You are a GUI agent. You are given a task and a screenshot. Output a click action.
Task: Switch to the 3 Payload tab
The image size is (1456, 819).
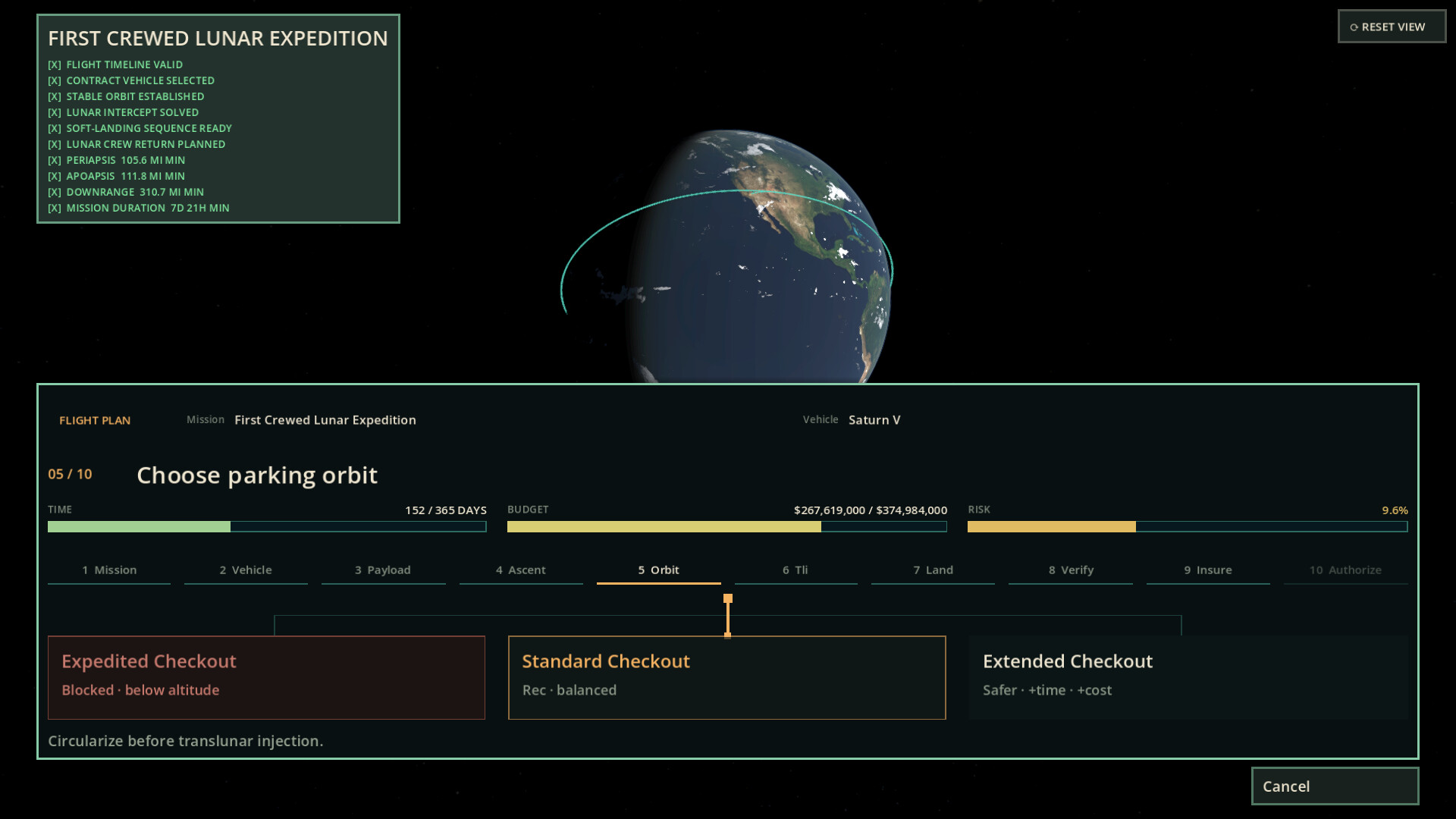(x=383, y=570)
